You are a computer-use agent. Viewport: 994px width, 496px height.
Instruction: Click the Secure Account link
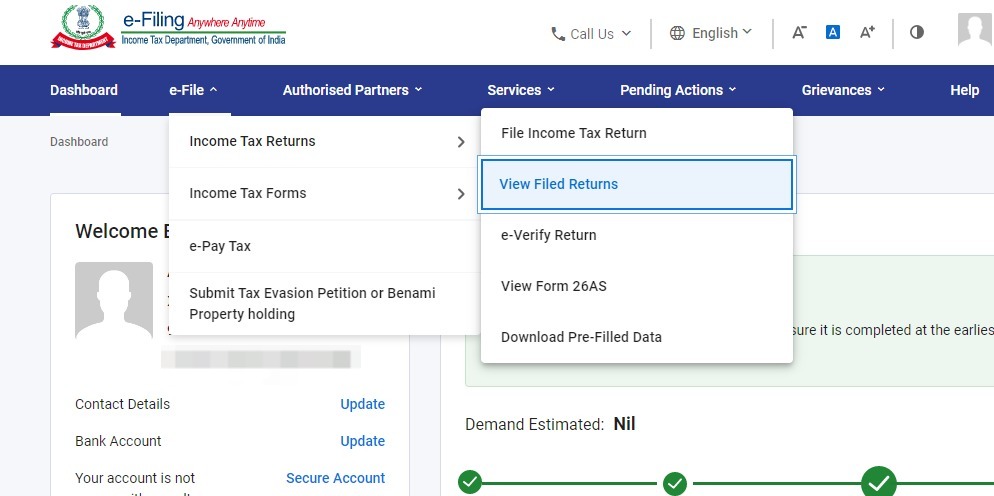pos(335,478)
